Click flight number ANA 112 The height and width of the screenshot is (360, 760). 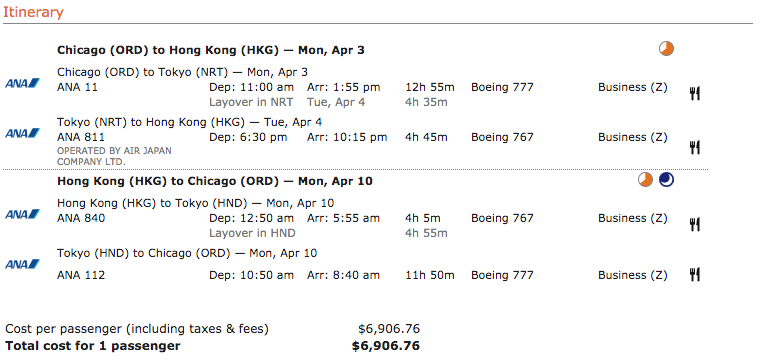[x=81, y=275]
